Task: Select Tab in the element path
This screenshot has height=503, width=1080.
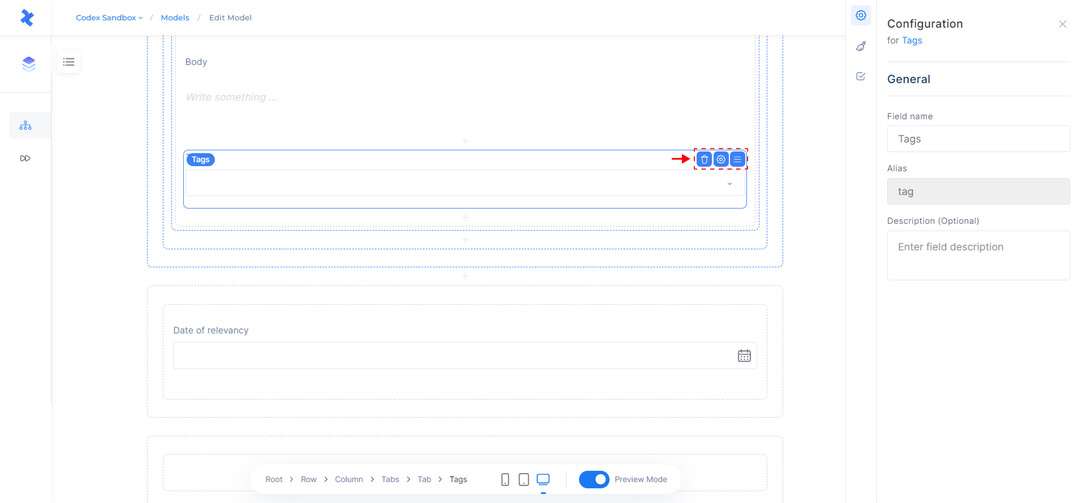Action: [424, 480]
